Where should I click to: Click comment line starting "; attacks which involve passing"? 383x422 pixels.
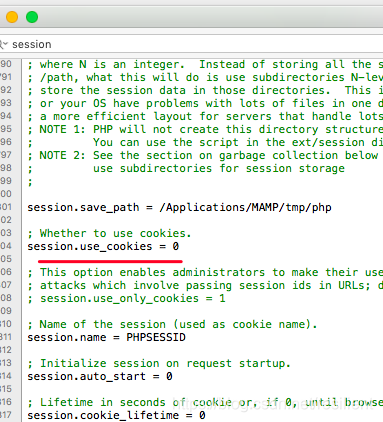point(205,285)
